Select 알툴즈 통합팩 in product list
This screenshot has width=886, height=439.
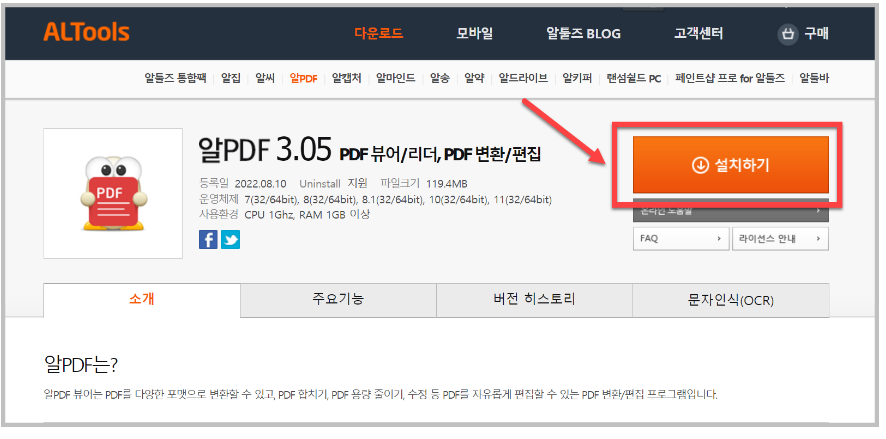click(175, 79)
